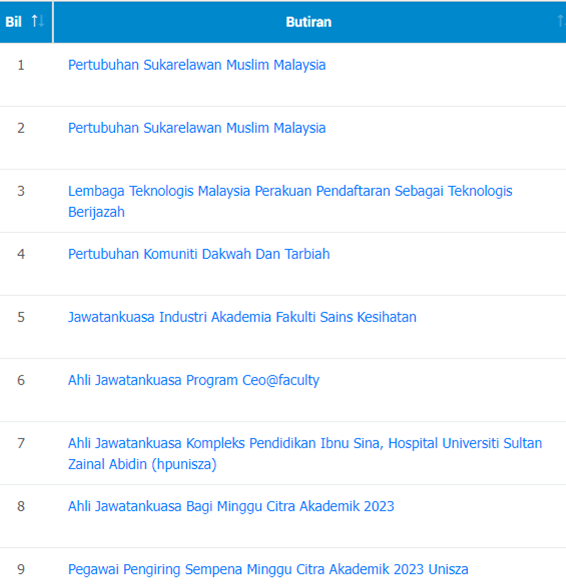The image size is (566, 585).
Task: Select row number 6 cell
Action: 21,380
